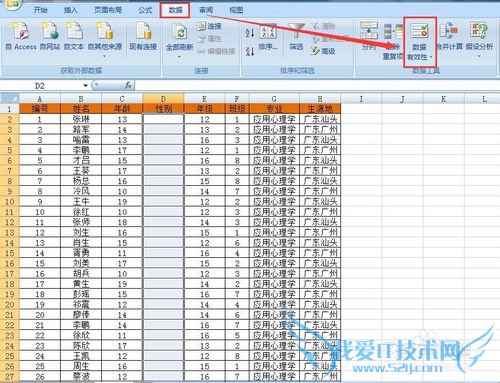Switch to the 视图 tab
This screenshot has height=383, width=500.
coord(236,10)
